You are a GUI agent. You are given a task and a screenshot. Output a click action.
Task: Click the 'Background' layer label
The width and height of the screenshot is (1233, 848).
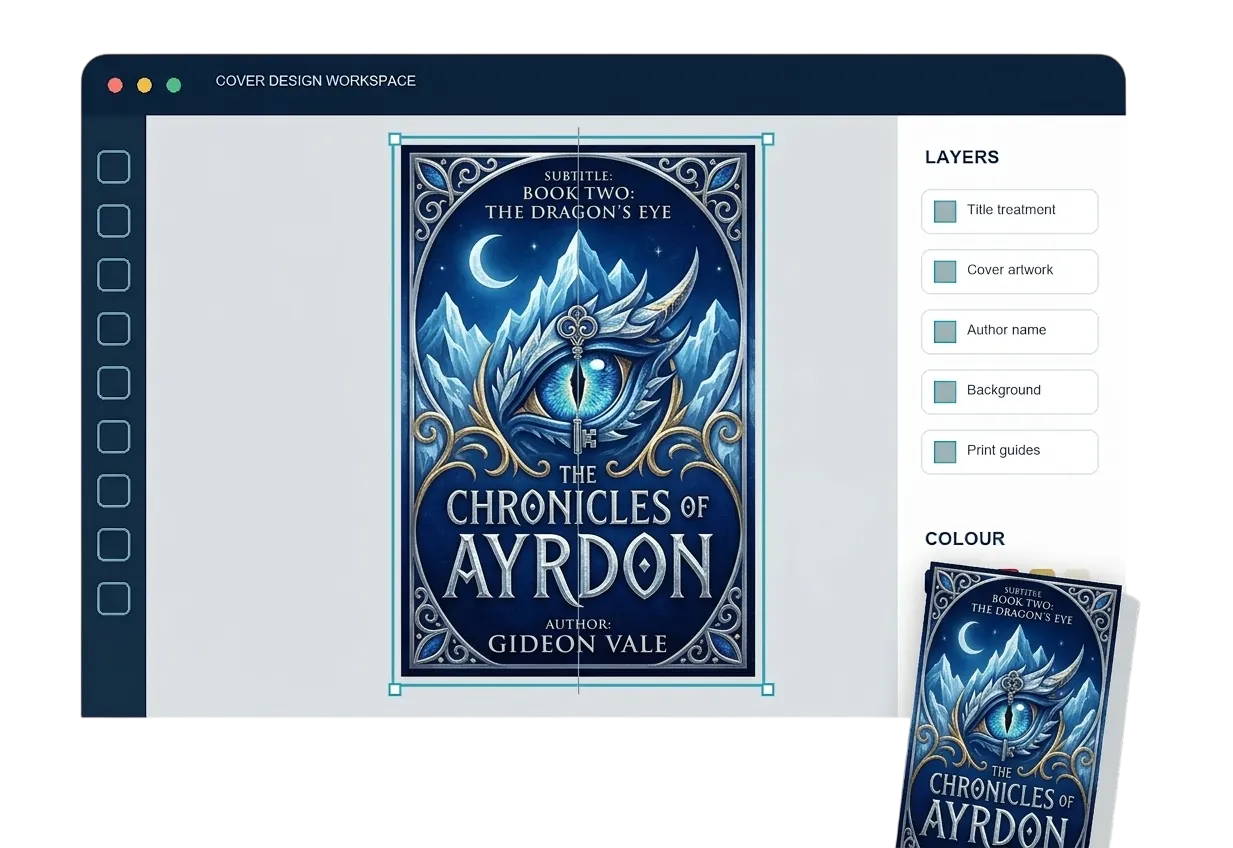click(1004, 390)
